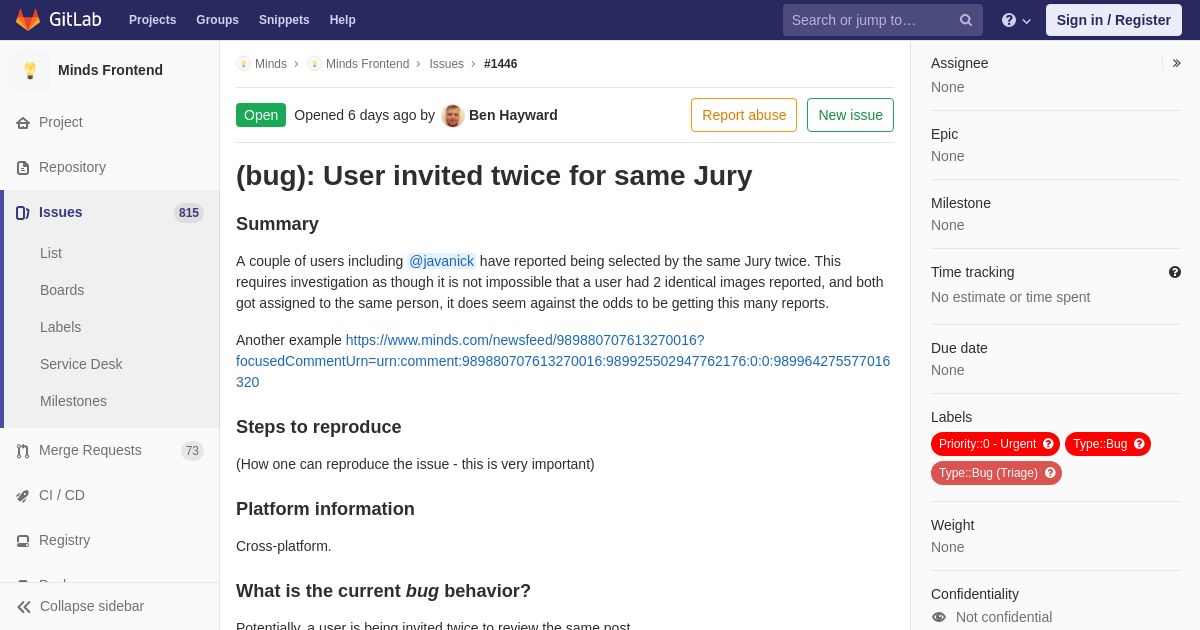Click the @javanick mention
The height and width of the screenshot is (630, 1200).
pos(441,261)
